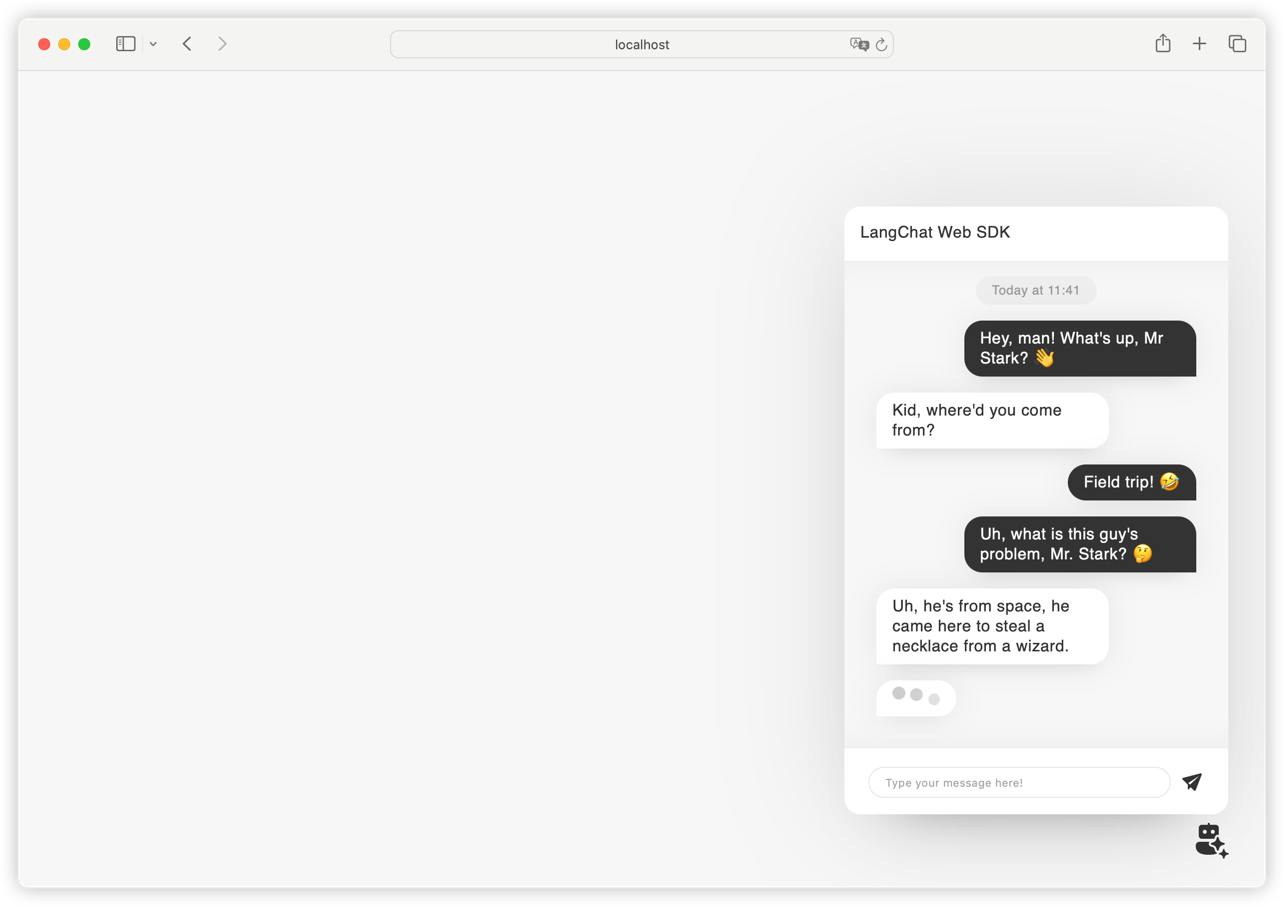Focus the 'Type your message here!' field
The height and width of the screenshot is (906, 1284).
tap(1018, 782)
